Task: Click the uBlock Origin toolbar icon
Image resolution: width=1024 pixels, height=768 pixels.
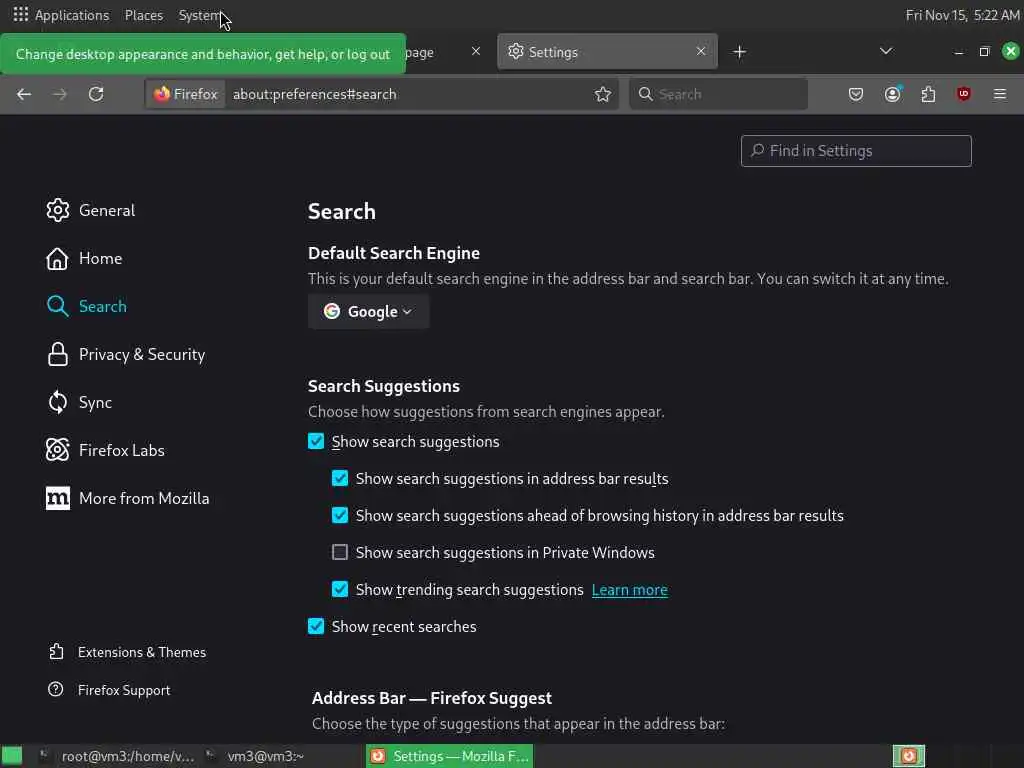Action: click(x=964, y=94)
